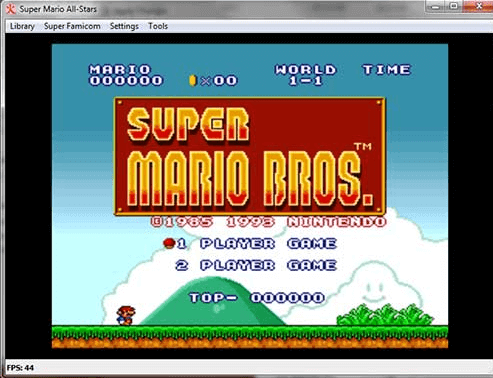Click the MARIO score counter
This screenshot has width=493, height=378.
[126, 75]
